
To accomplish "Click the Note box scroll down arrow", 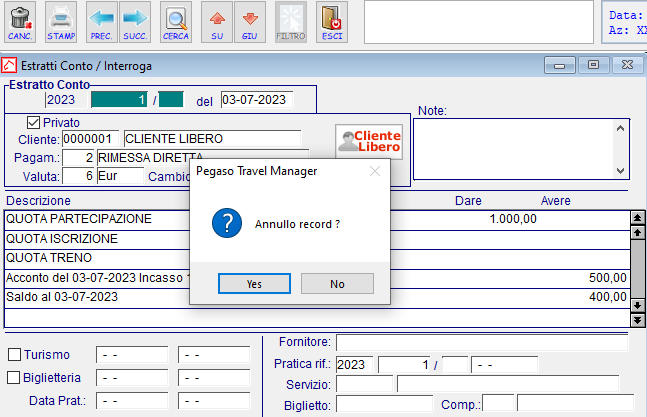I will pyautogui.click(x=620, y=170).
